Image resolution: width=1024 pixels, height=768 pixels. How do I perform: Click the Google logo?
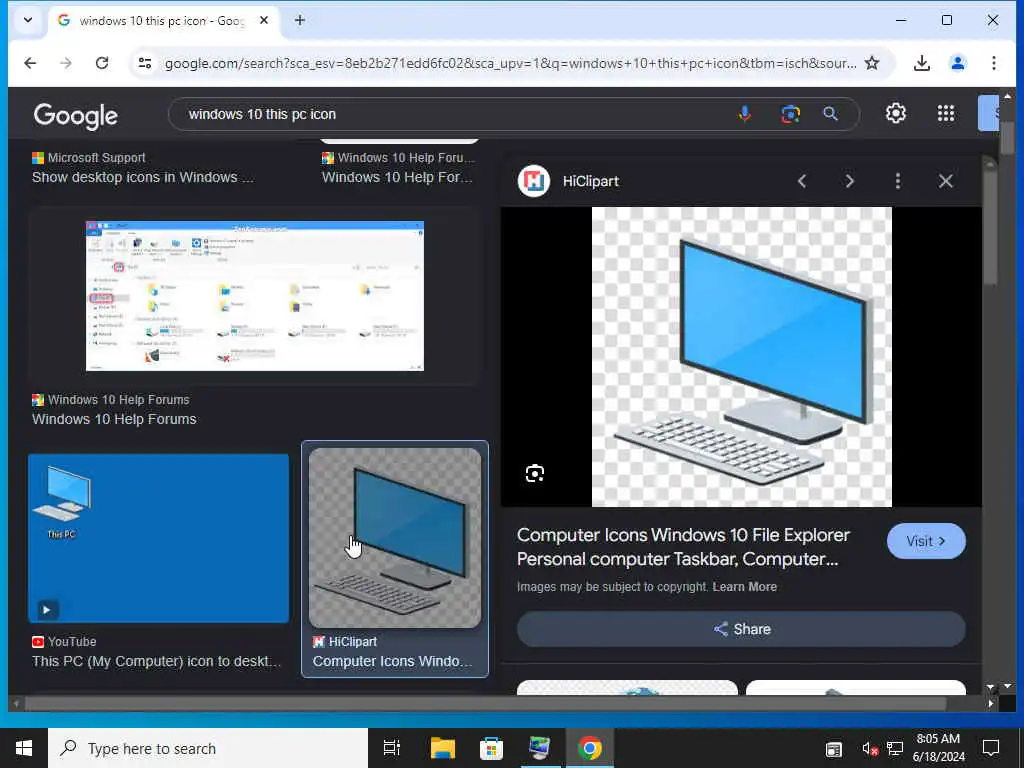(x=76, y=116)
